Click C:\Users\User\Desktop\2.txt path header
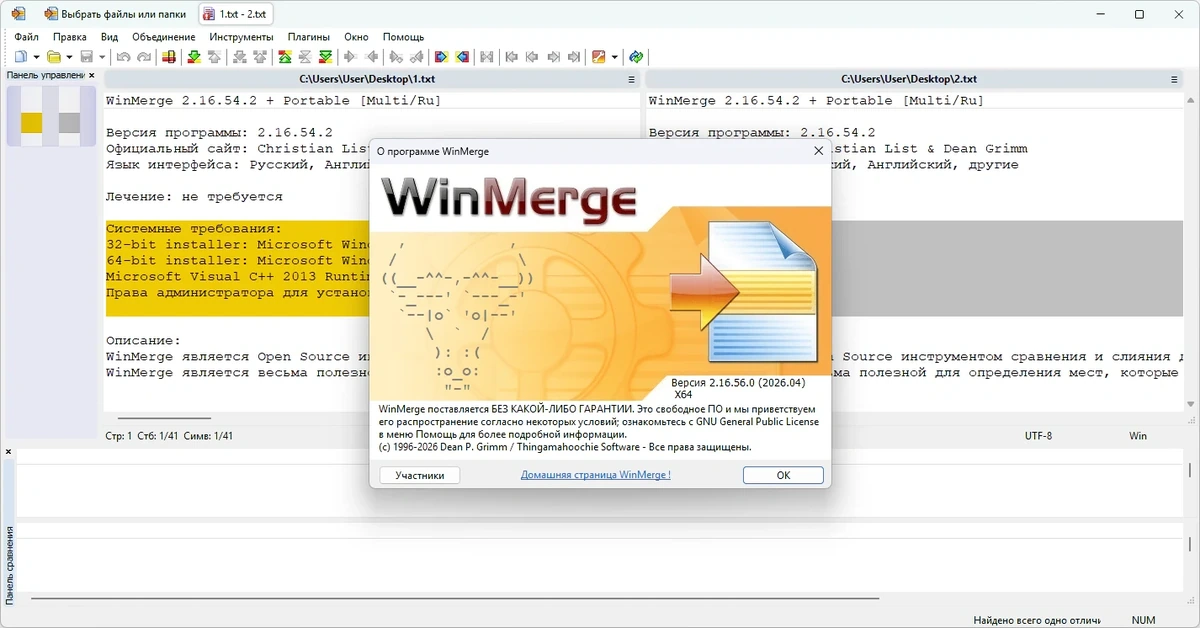This screenshot has height=628, width=1200. [x=909, y=79]
